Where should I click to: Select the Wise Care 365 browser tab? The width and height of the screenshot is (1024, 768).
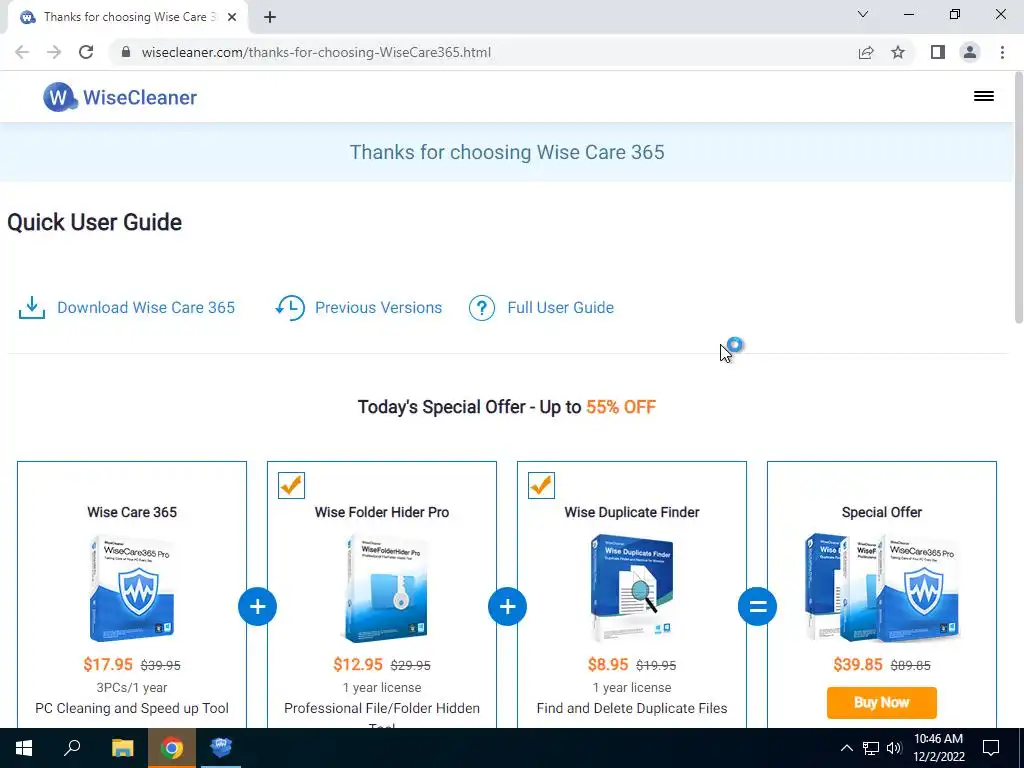point(128,17)
